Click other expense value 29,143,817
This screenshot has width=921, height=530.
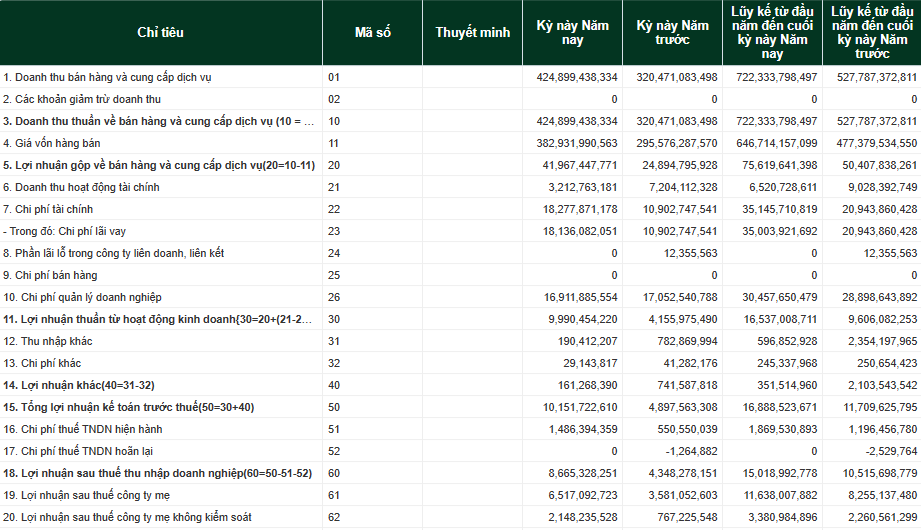pyautogui.click(x=590, y=363)
